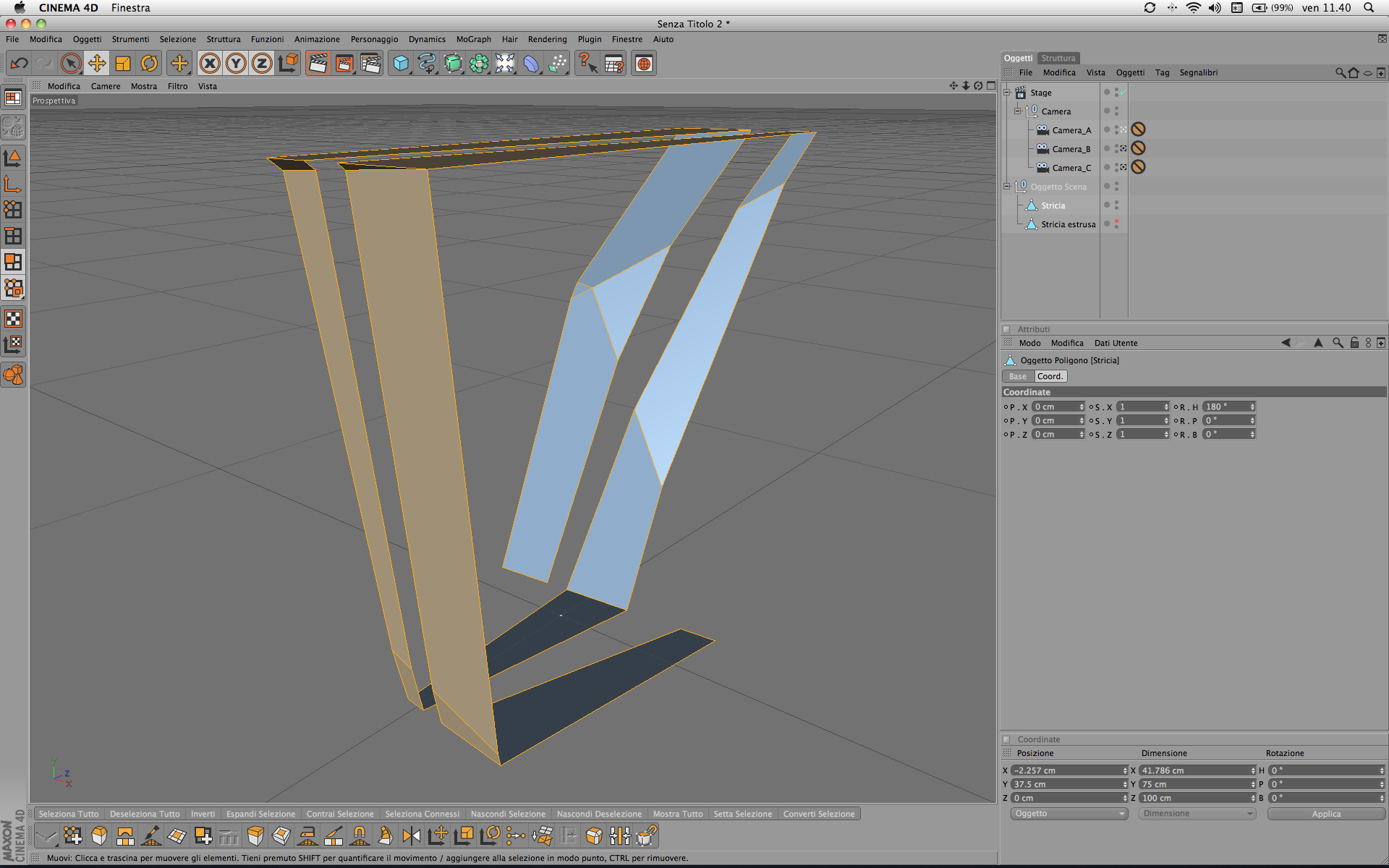This screenshot has width=1389, height=868.
Task: Click the Scale tool icon
Action: 123,64
